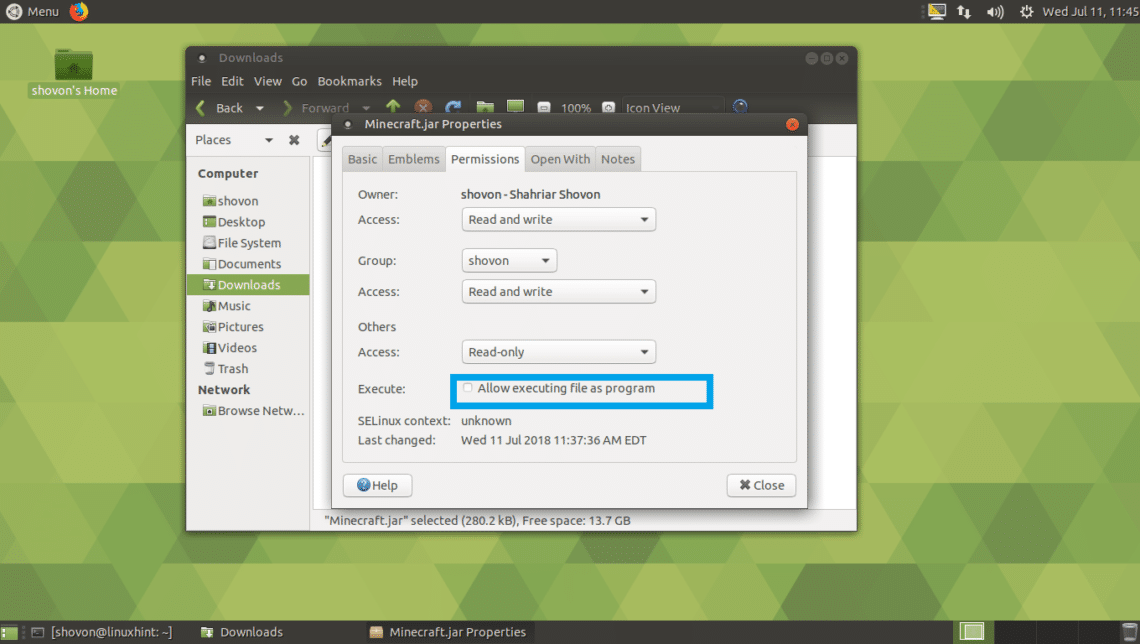Open the network connections indicator in the top panel
1140x644 pixels.
[x=964, y=12]
